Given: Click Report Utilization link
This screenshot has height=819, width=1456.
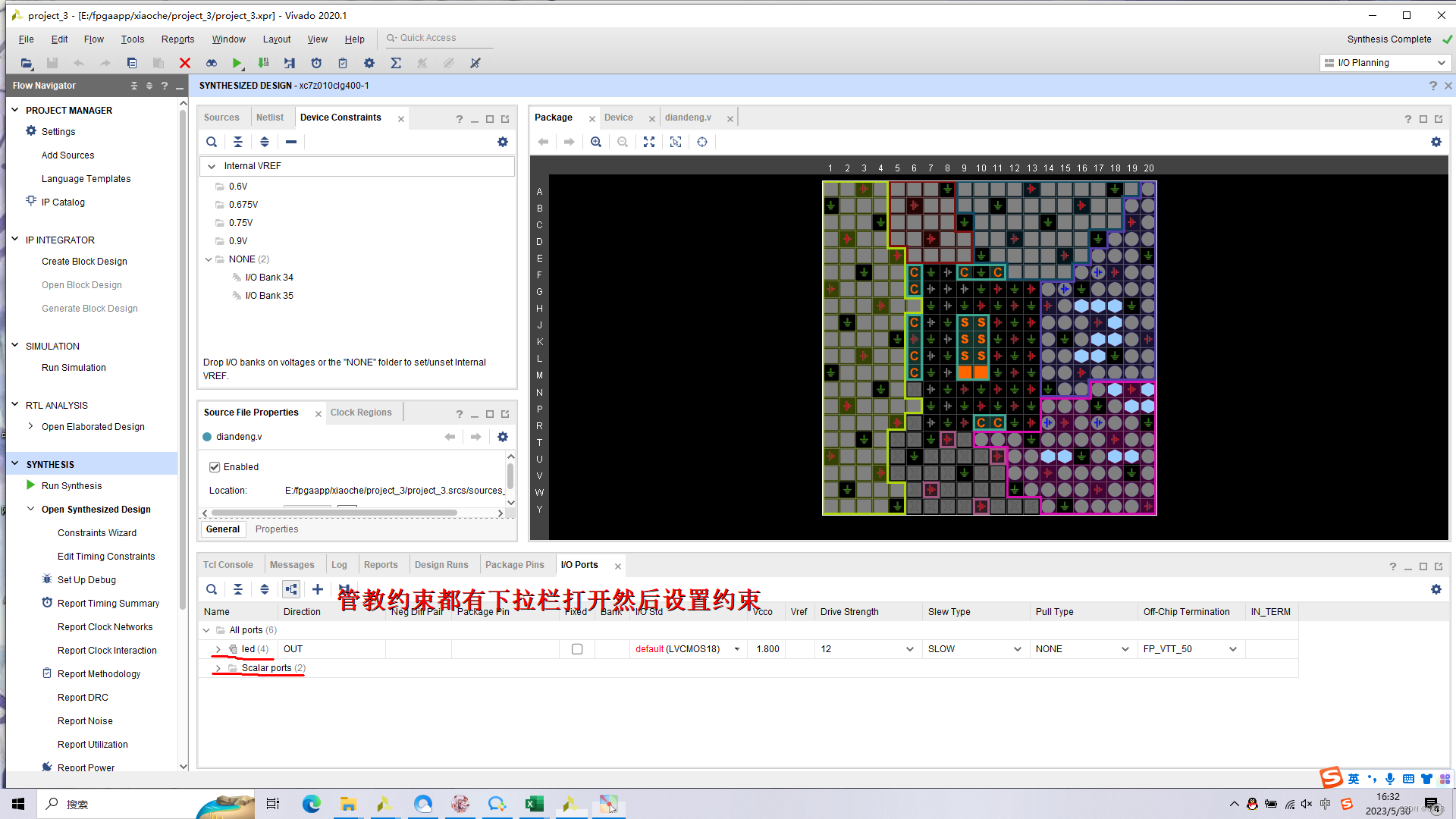Looking at the screenshot, I should pyautogui.click(x=93, y=745).
